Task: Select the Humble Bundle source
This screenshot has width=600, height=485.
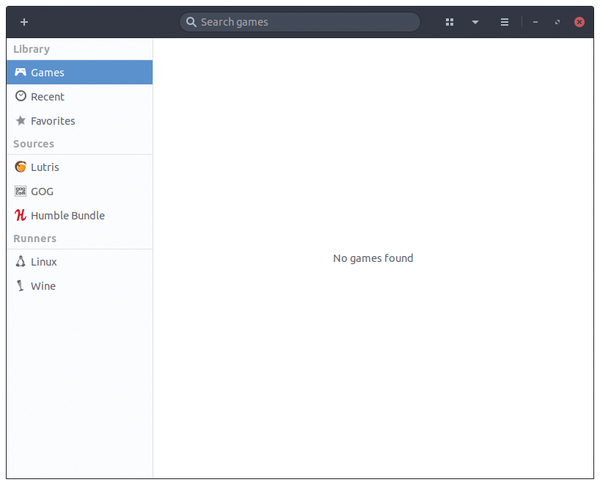Action: [80, 215]
